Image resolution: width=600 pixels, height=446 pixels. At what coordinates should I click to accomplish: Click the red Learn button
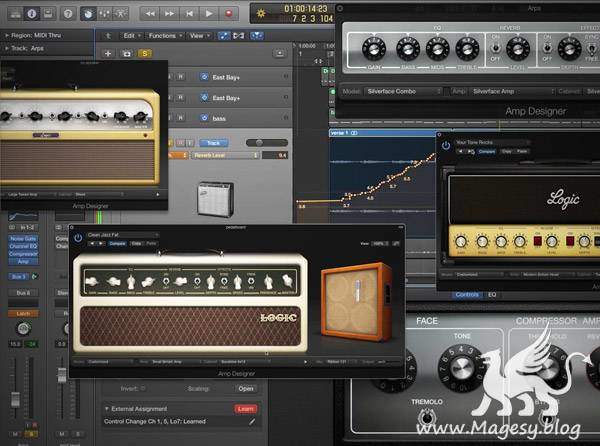246,409
